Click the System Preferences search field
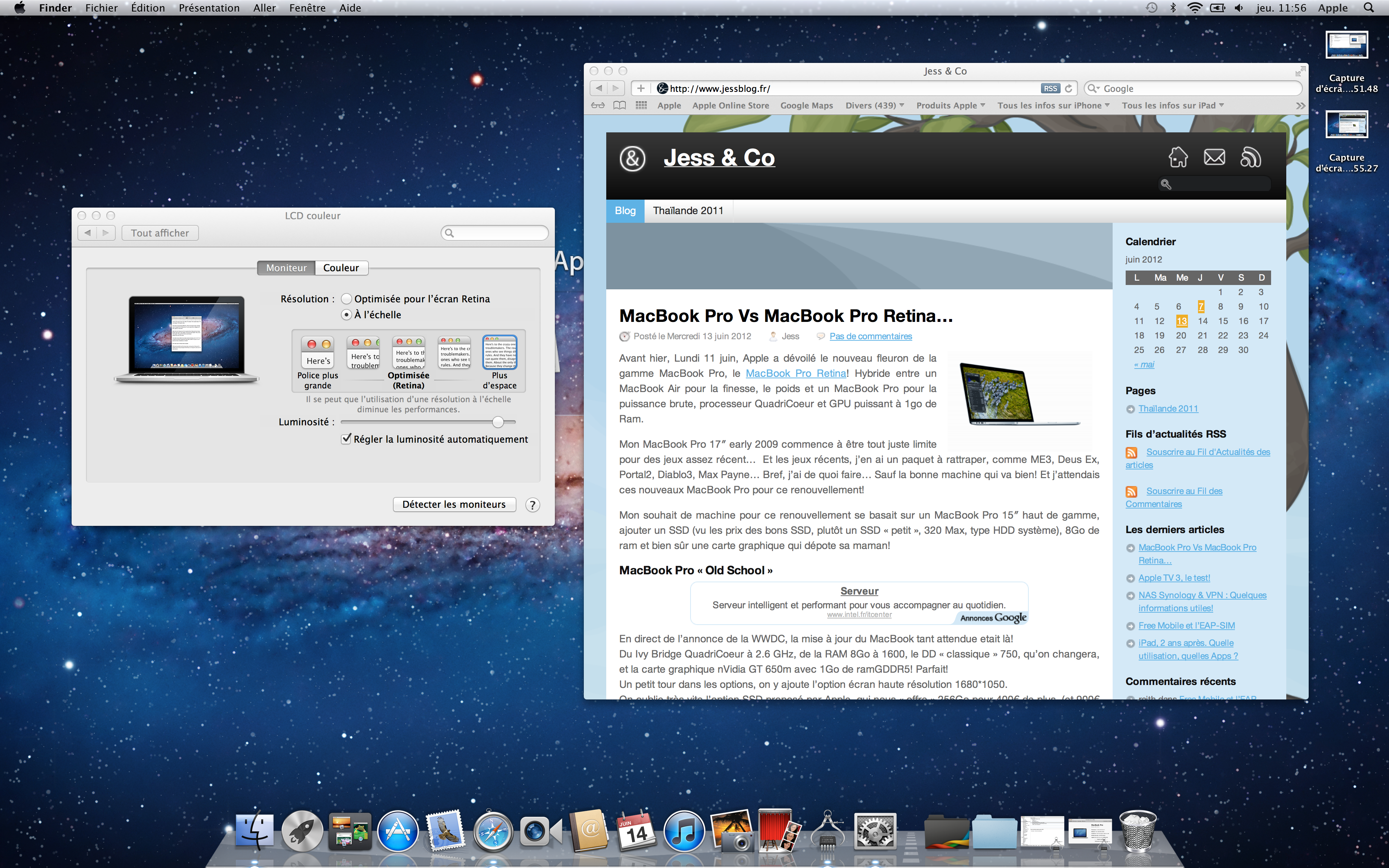 click(x=494, y=233)
